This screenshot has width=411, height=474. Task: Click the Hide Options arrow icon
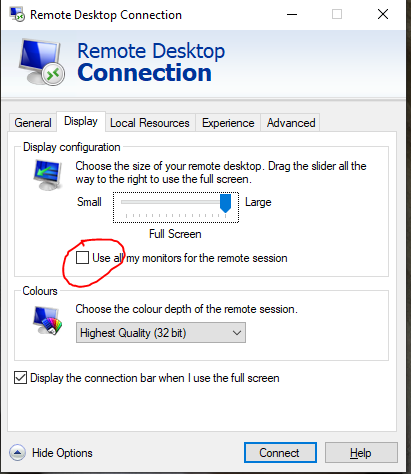[17, 453]
